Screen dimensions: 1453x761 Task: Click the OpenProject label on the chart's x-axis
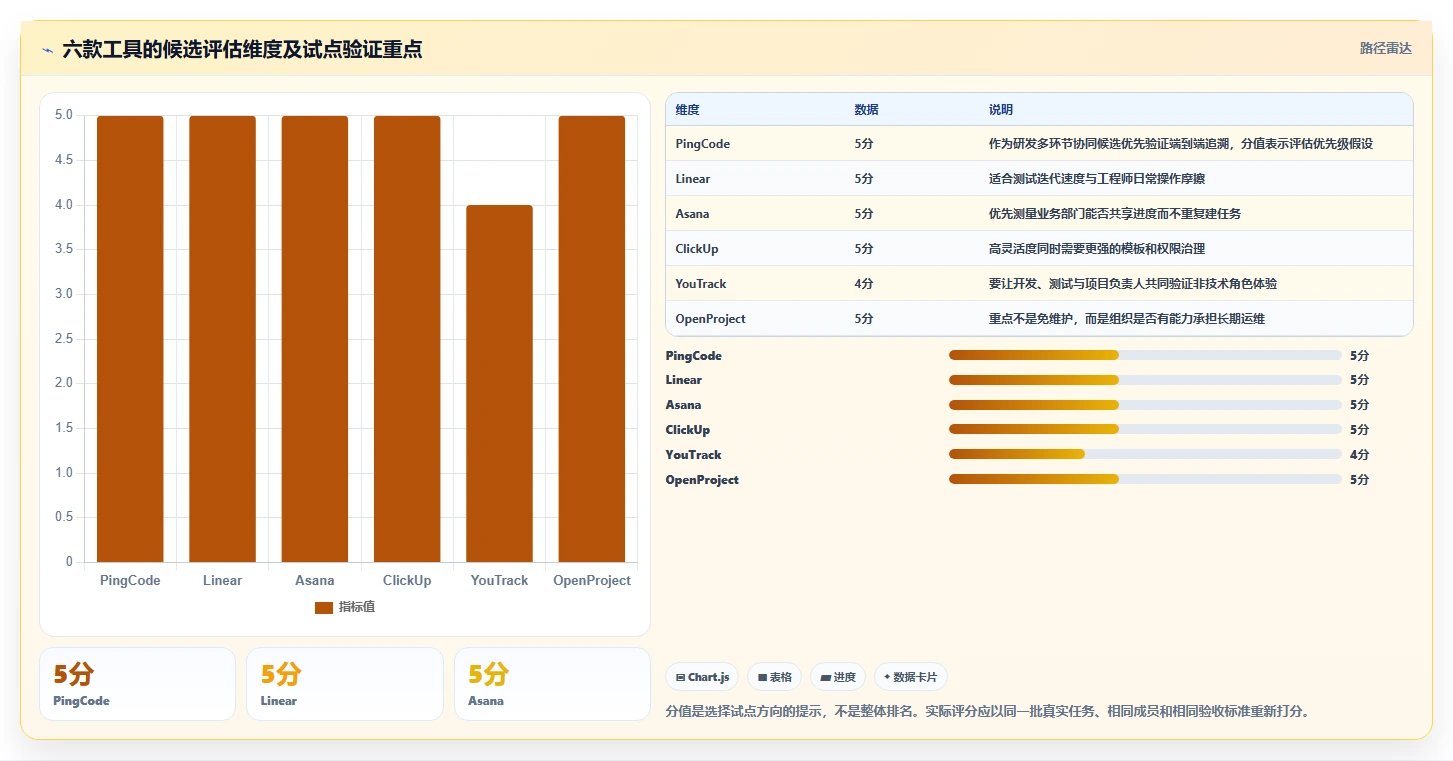592,580
